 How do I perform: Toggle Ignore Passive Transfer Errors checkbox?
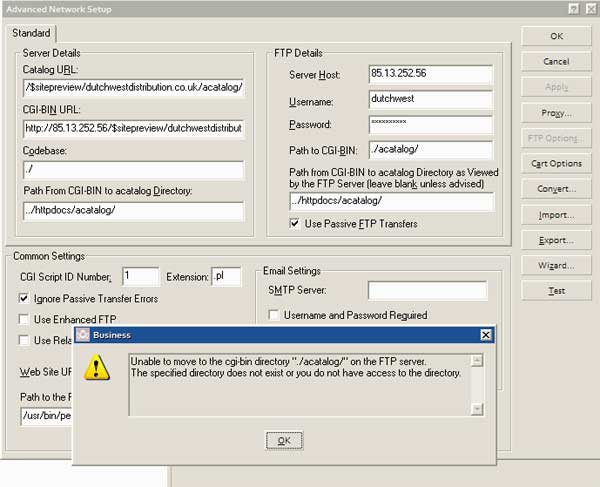[25, 298]
